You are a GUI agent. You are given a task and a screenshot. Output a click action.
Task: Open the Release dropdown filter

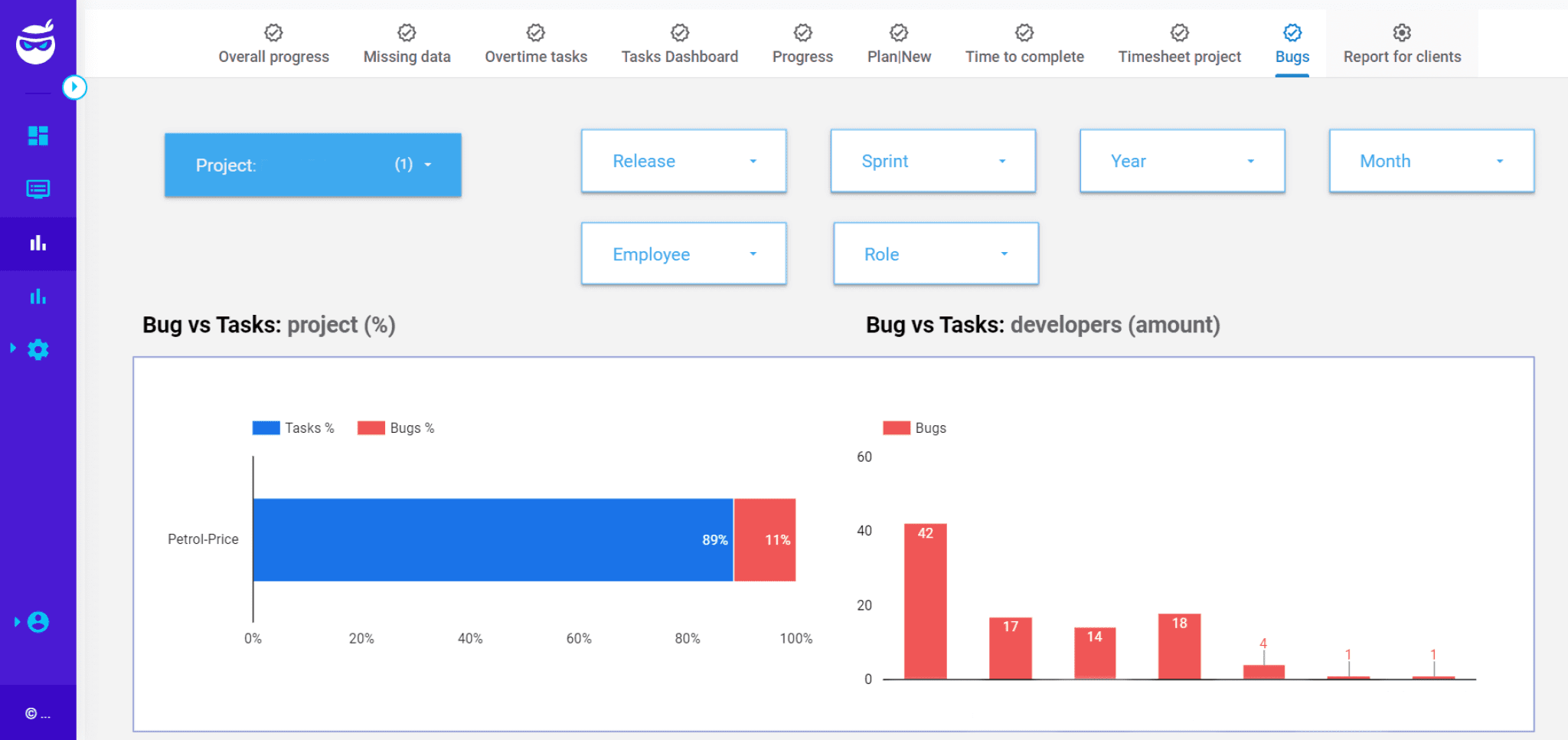683,161
